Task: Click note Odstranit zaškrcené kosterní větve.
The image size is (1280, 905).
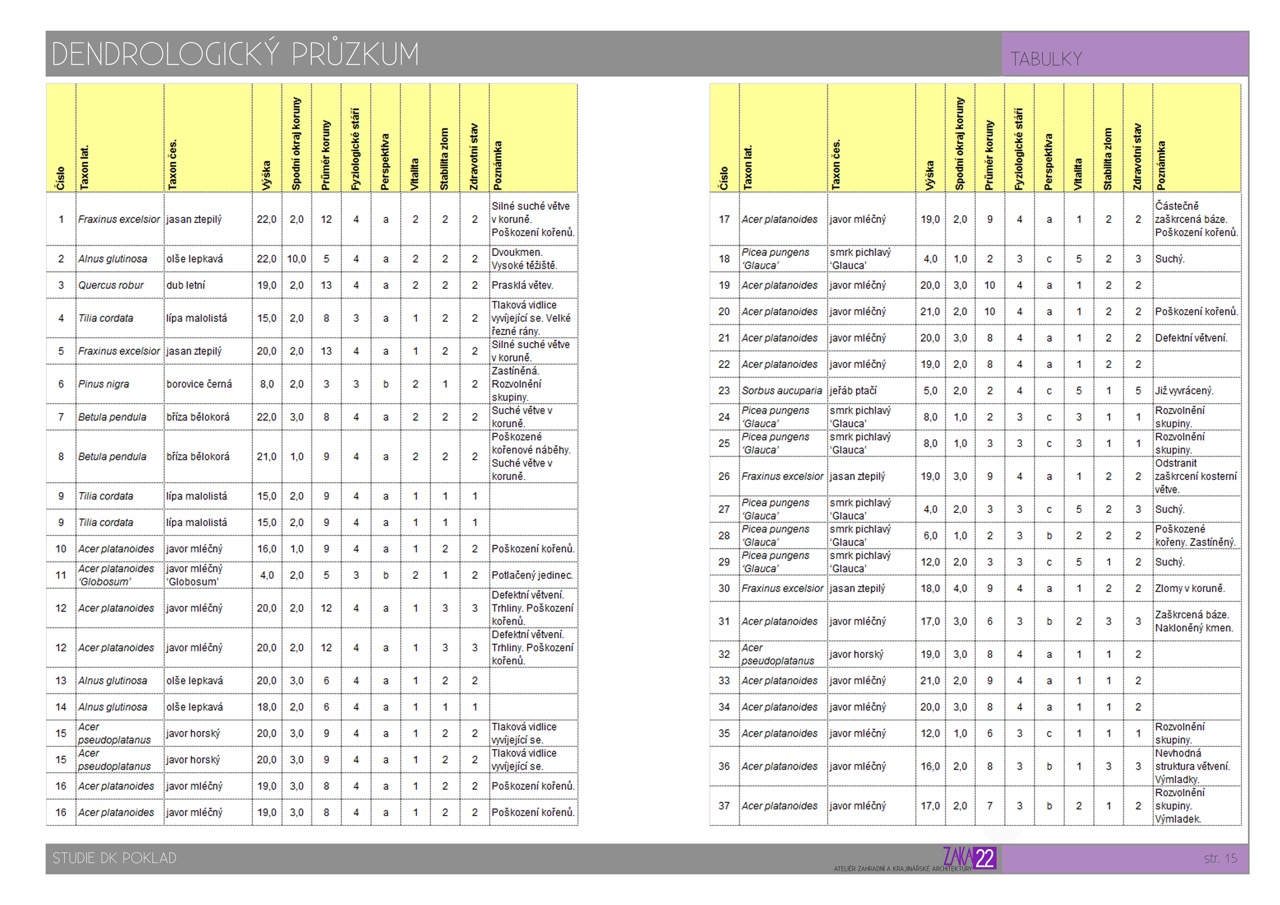Action: (x=1196, y=476)
